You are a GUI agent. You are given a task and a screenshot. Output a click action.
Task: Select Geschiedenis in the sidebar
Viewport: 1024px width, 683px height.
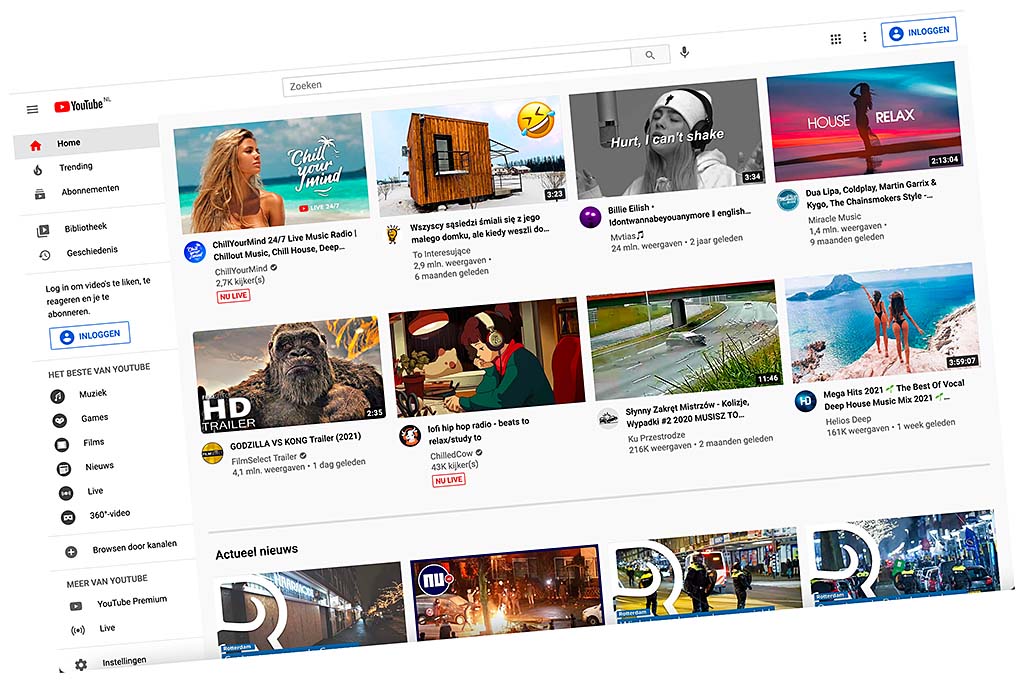[x=93, y=251]
